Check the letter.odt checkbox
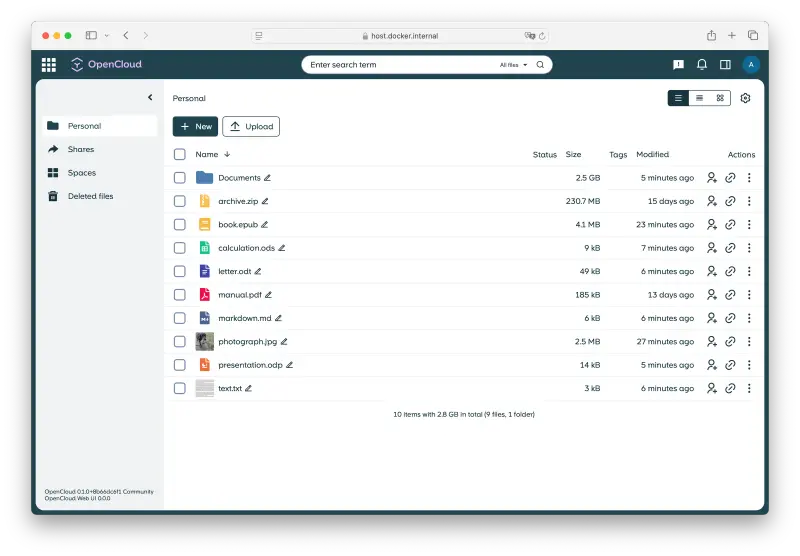 pos(180,271)
